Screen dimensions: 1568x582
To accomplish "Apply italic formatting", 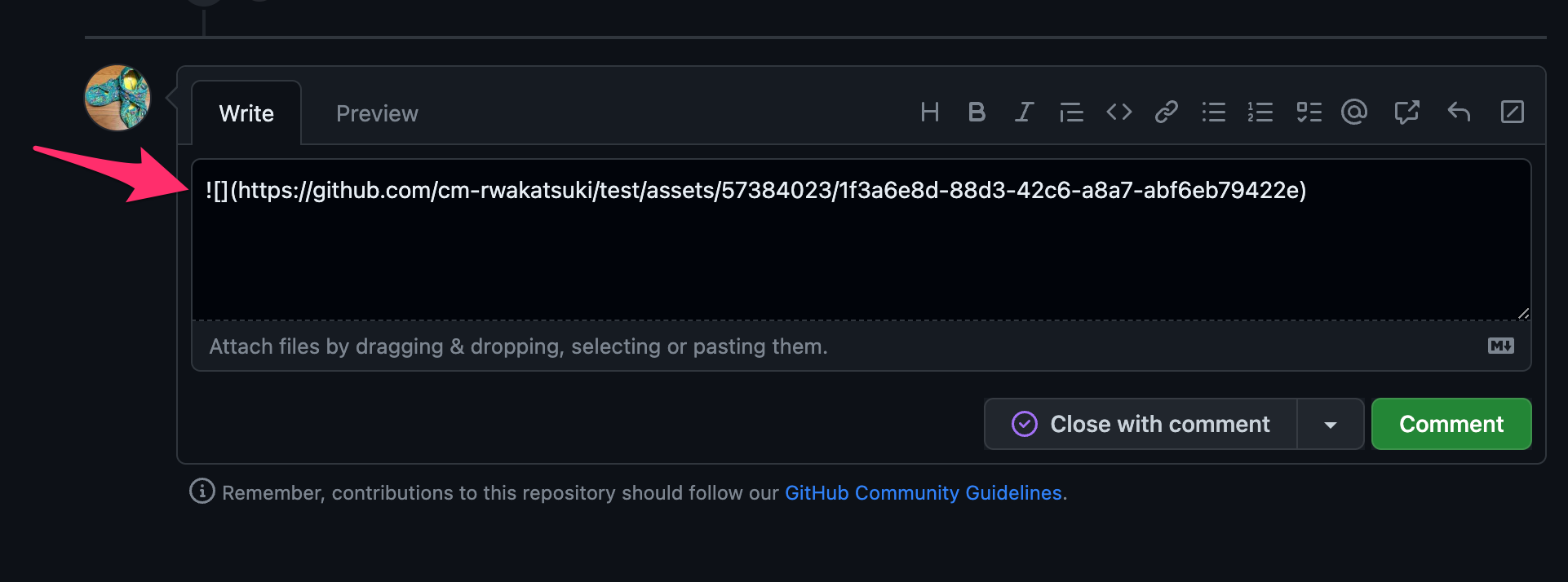I will [x=1025, y=112].
